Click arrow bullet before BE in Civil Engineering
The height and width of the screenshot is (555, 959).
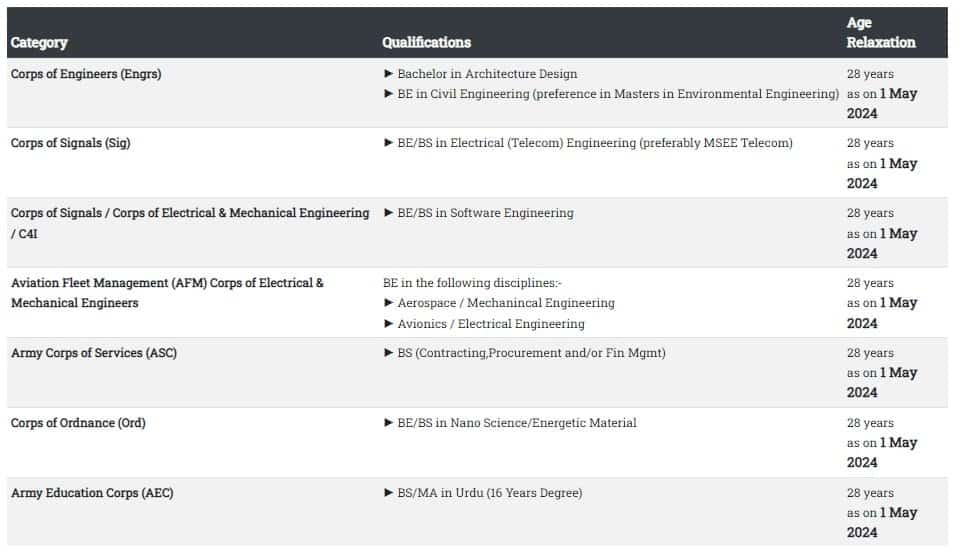coord(388,94)
